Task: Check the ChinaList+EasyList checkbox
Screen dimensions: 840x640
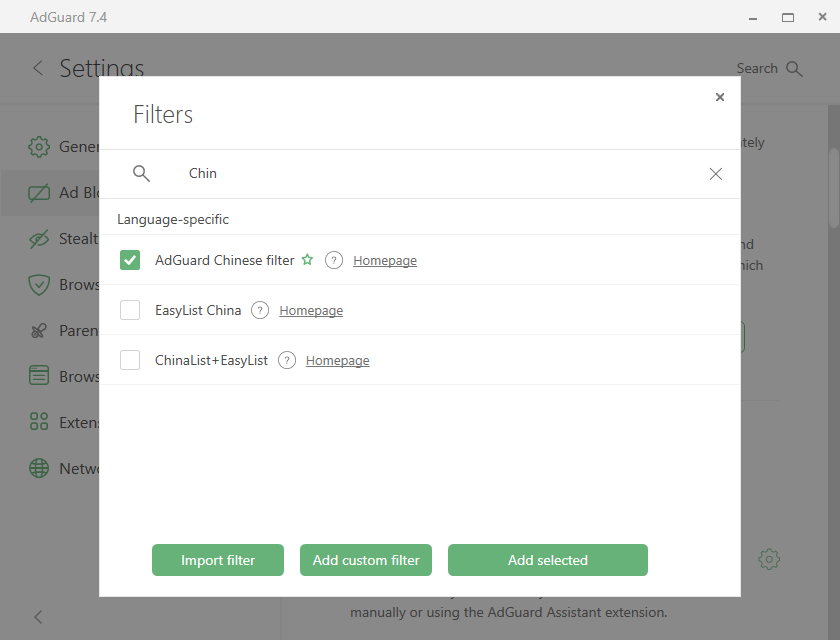Action: pos(130,360)
